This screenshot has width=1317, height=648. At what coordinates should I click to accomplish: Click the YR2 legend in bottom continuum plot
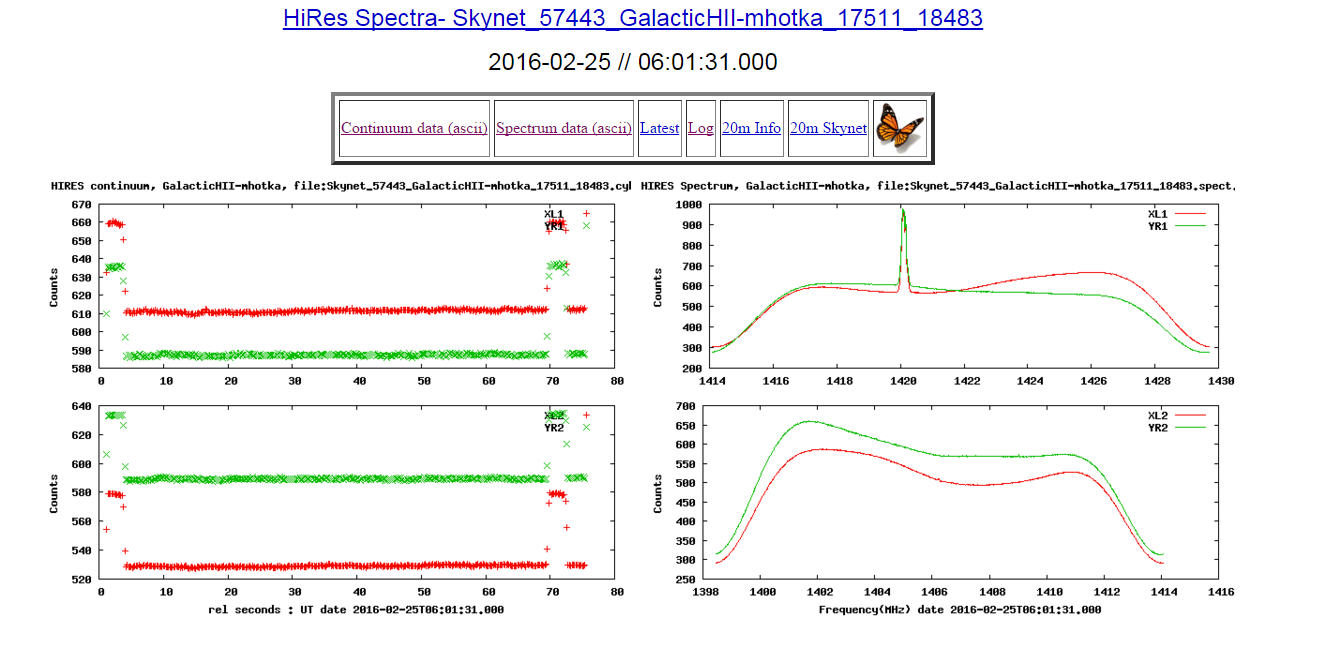click(567, 428)
